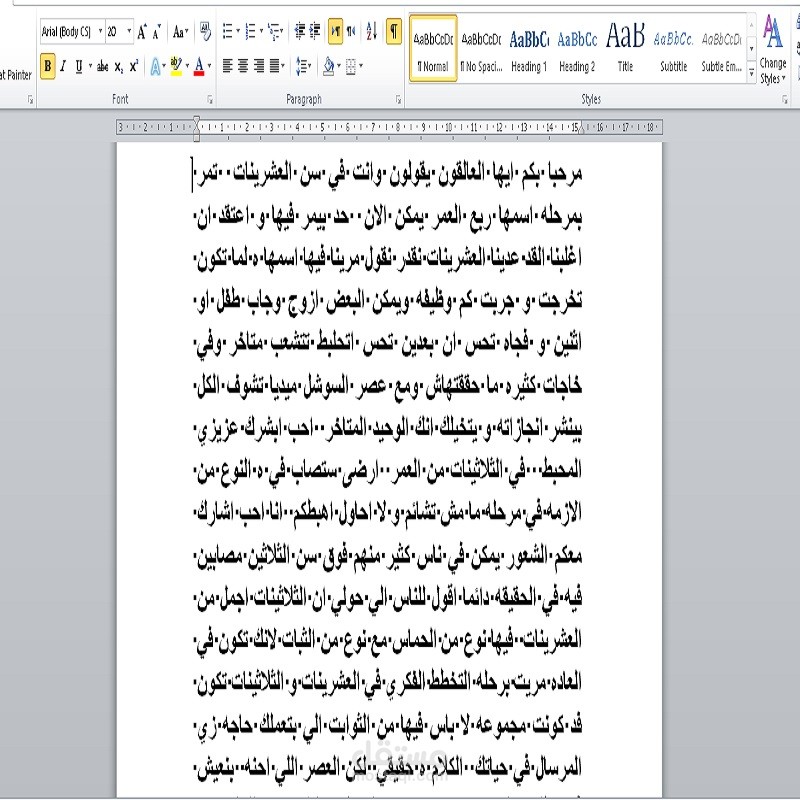Click Decrease Indent icon
Viewport: 800px width, 800px height.
[x=300, y=32]
